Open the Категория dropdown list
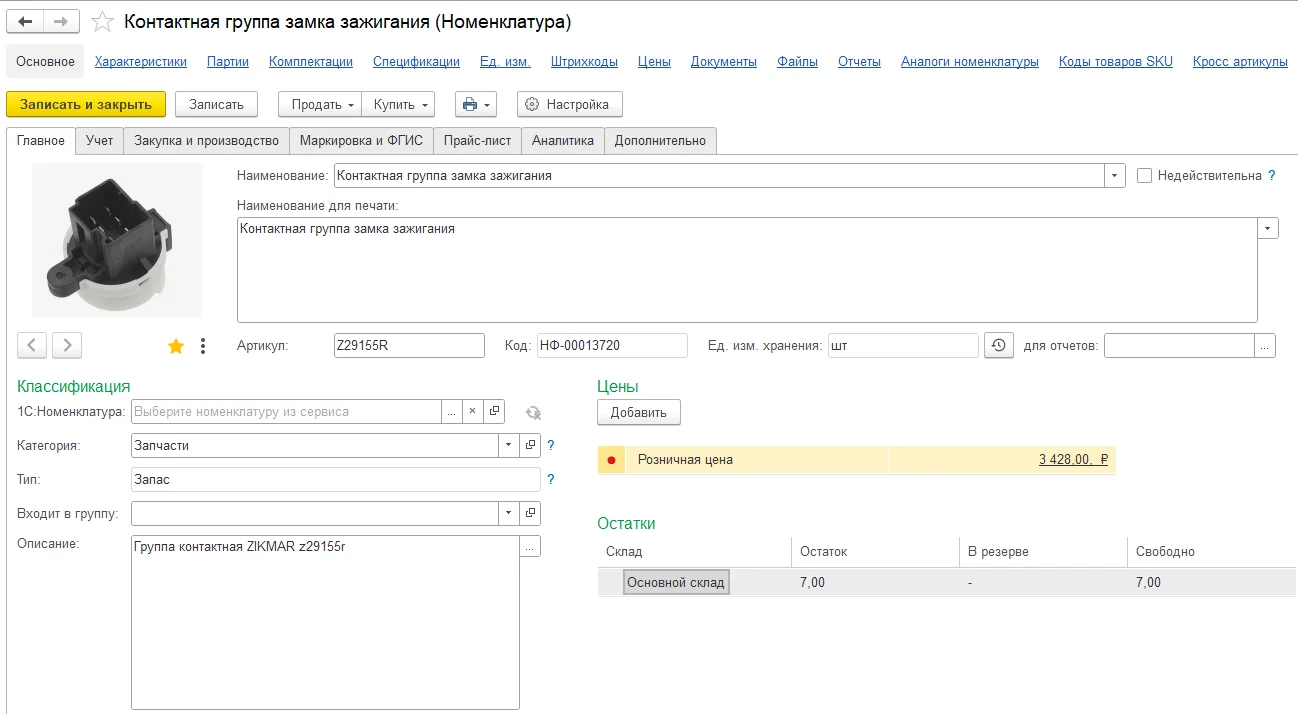Image resolution: width=1298 pixels, height=714 pixels. click(509, 445)
